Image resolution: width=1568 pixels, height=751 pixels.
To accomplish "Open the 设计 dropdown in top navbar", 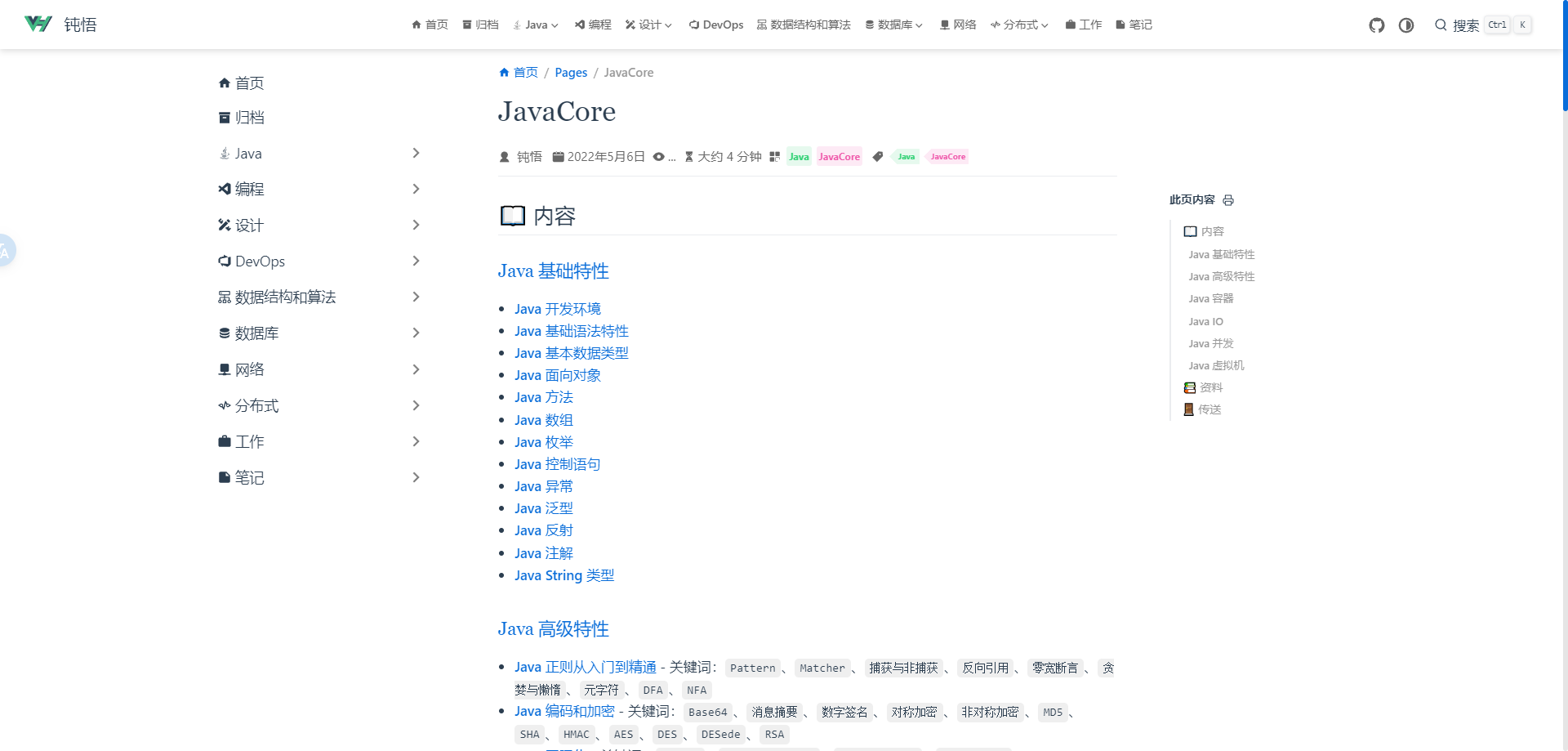I will [648, 25].
